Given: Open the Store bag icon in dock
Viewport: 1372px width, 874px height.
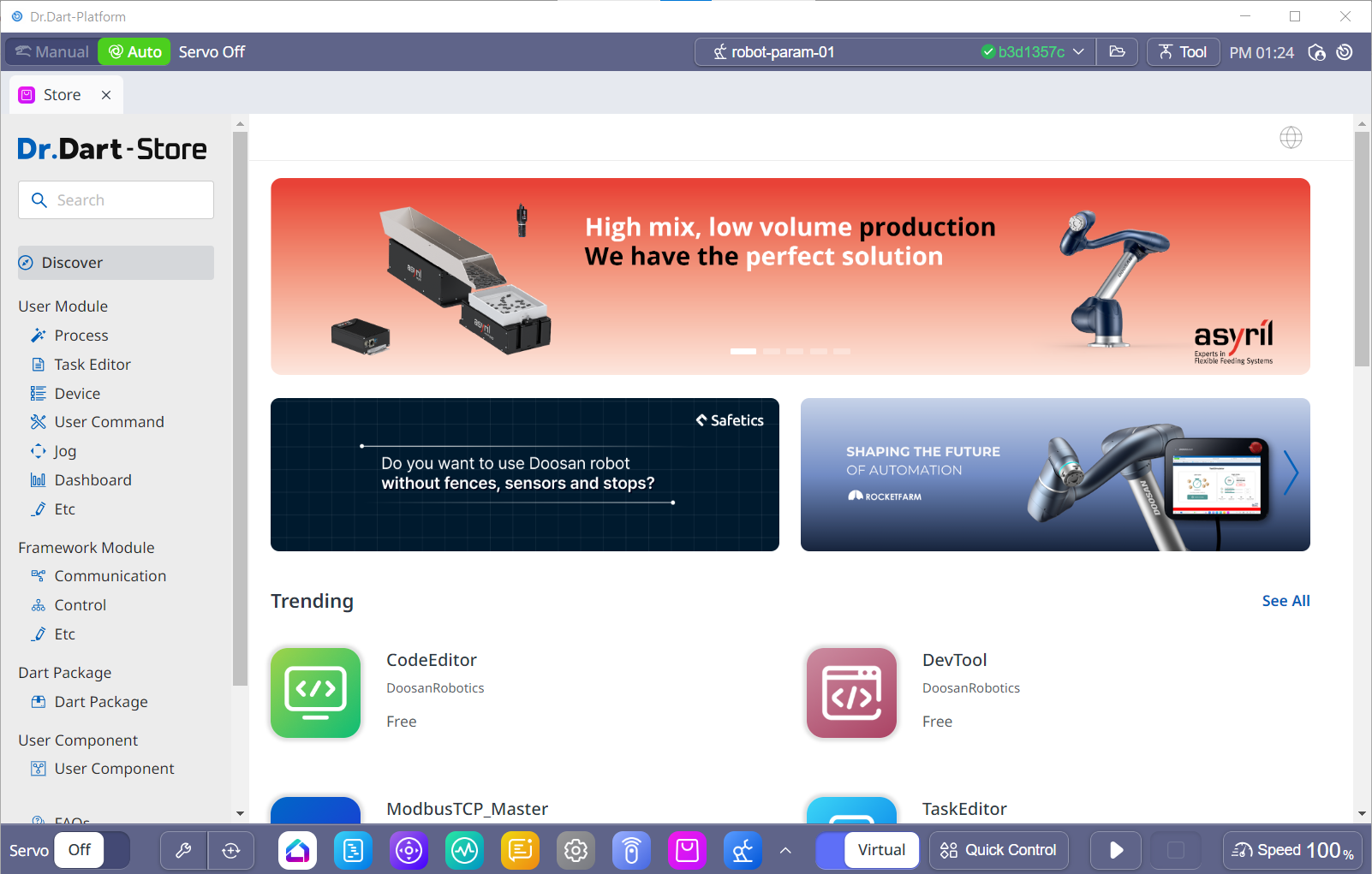Looking at the screenshot, I should coord(687,850).
